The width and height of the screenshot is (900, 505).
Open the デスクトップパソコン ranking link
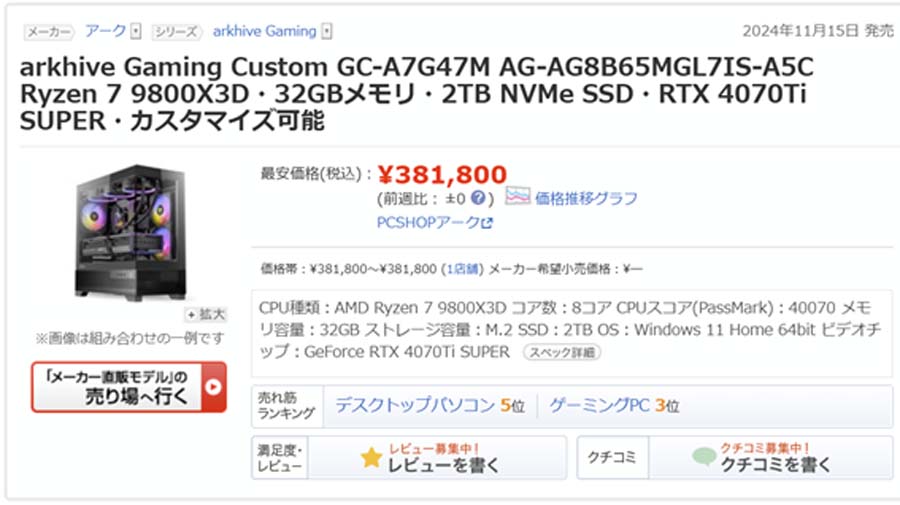[x=415, y=405]
